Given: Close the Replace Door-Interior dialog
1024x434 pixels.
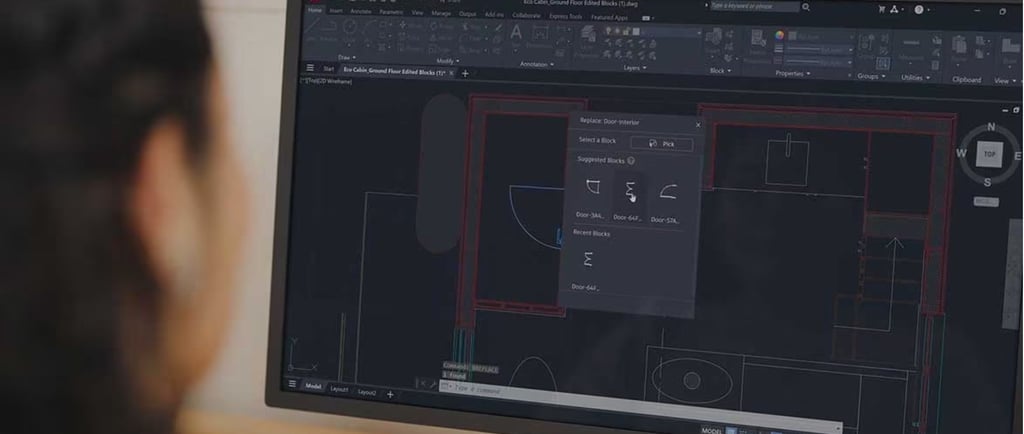Looking at the screenshot, I should coord(698,125).
